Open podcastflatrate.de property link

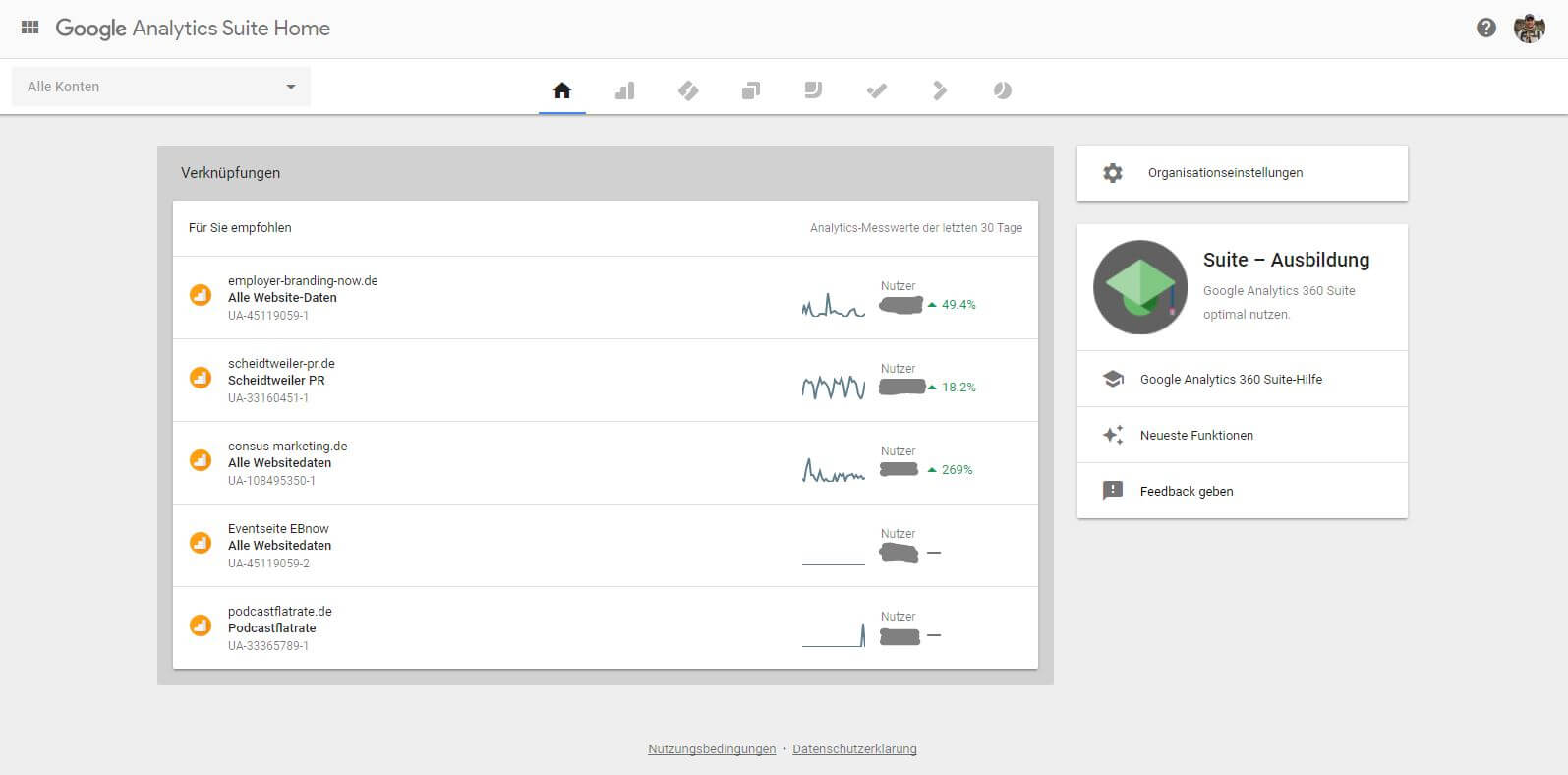point(280,611)
